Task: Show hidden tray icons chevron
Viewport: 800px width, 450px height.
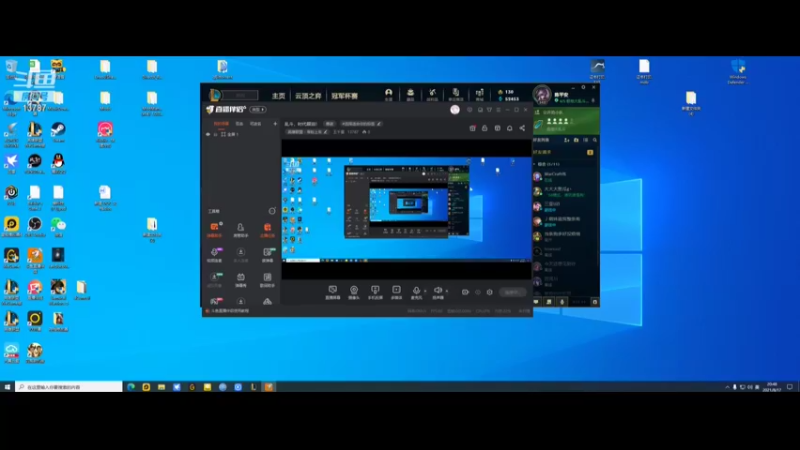Action: click(x=727, y=387)
